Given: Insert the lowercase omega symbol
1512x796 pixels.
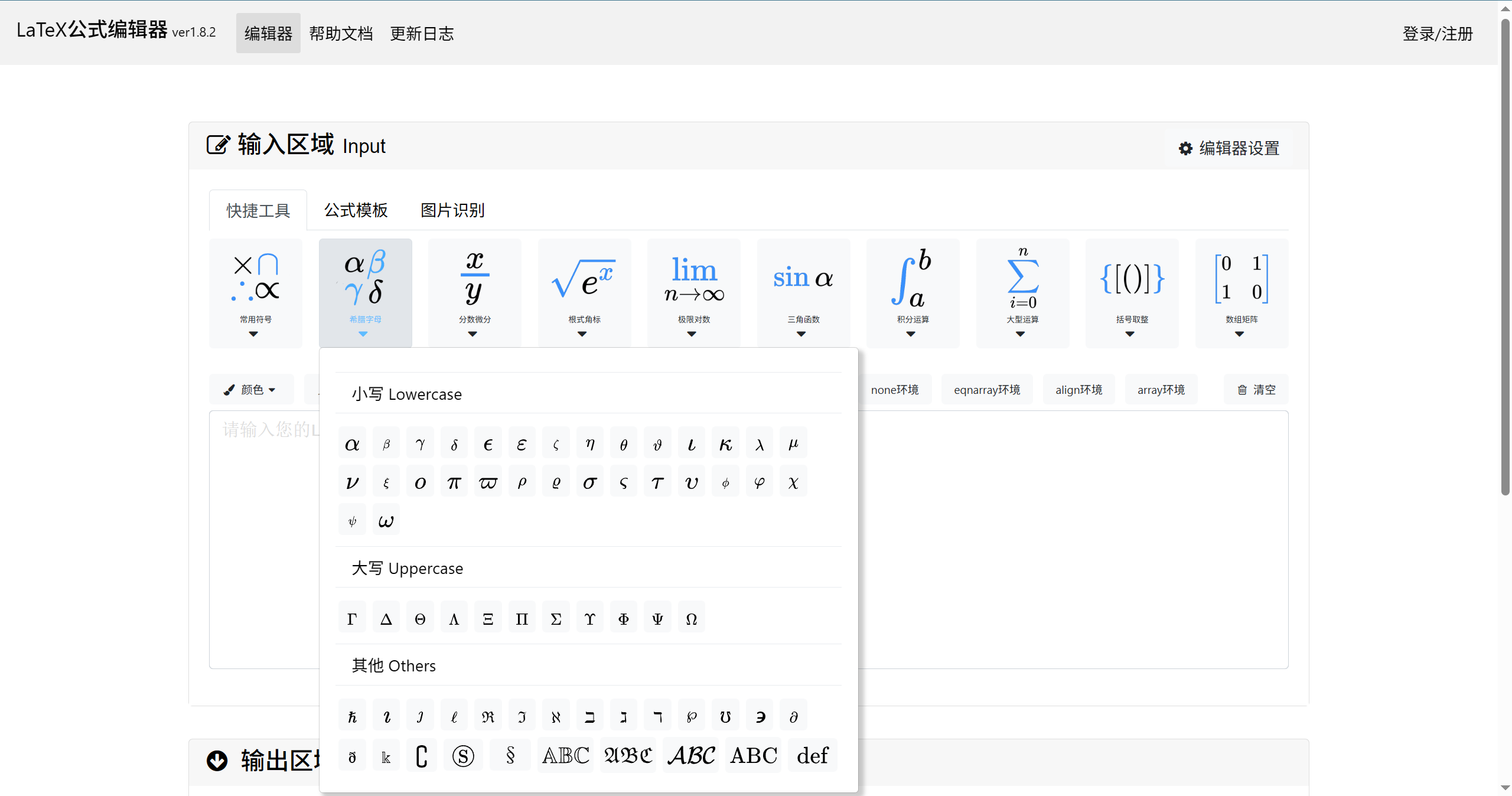Looking at the screenshot, I should (386, 520).
